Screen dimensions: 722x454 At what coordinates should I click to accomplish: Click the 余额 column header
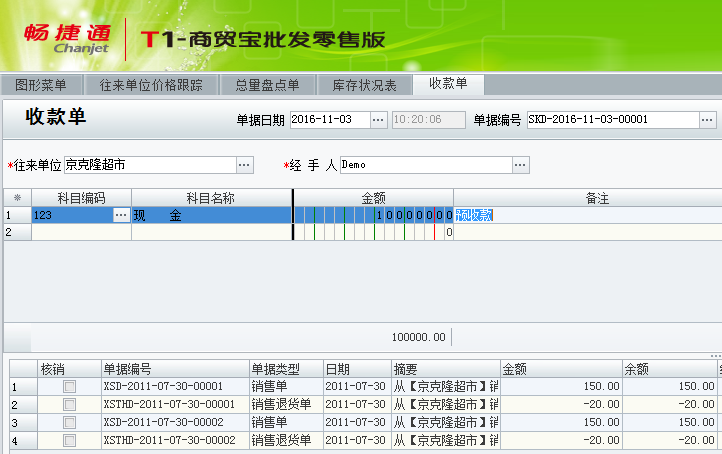pyautogui.click(x=670, y=369)
